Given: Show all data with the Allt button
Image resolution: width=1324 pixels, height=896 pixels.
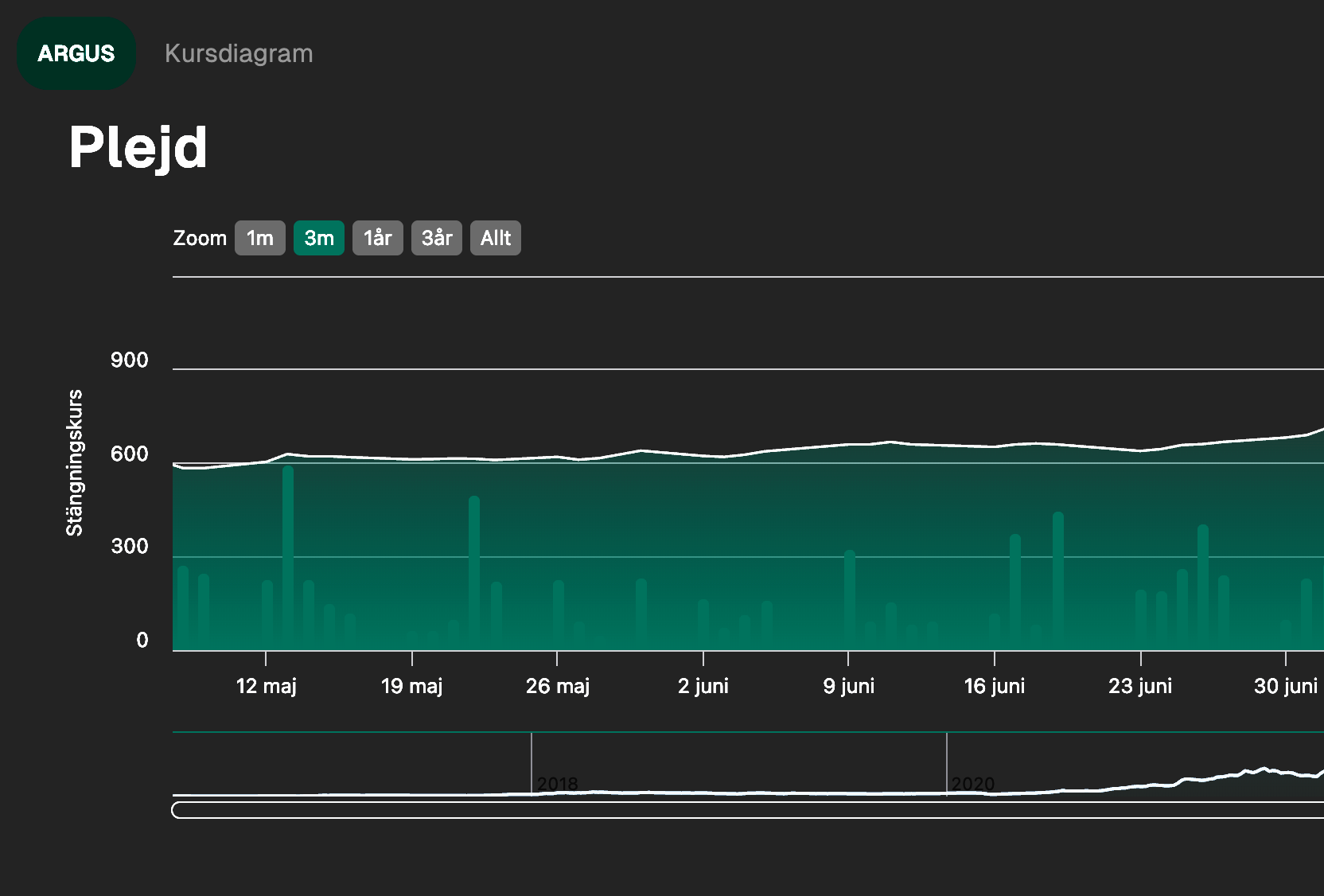Looking at the screenshot, I should coord(496,238).
